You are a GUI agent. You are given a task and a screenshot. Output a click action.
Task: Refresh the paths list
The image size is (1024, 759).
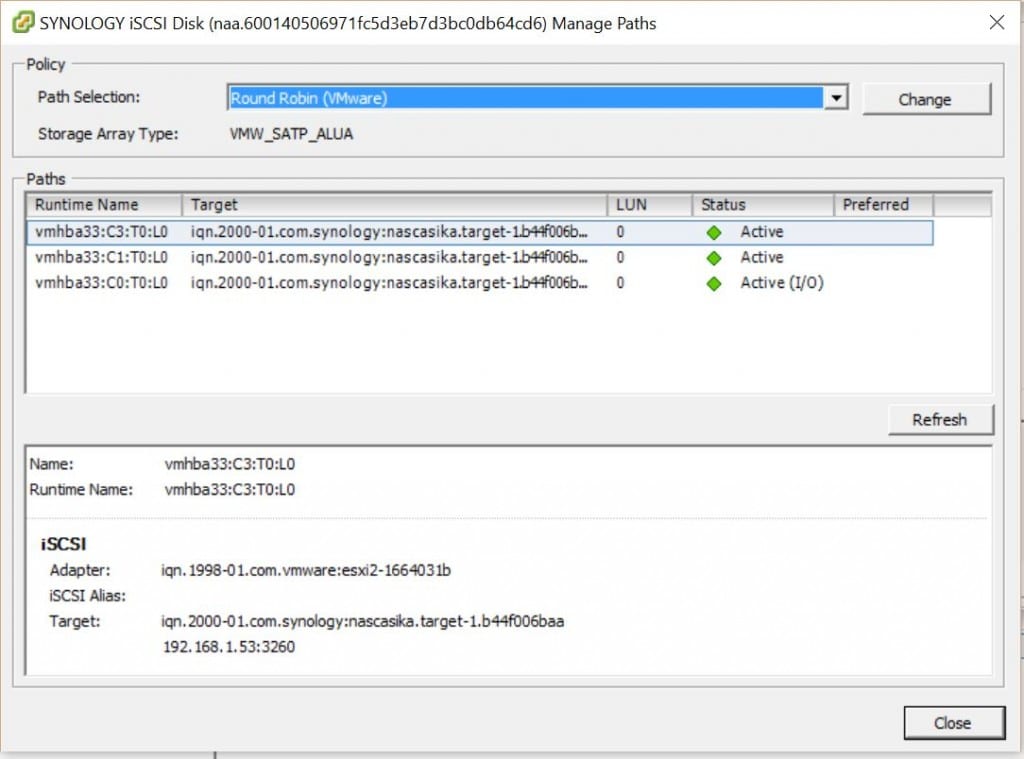(x=939, y=420)
